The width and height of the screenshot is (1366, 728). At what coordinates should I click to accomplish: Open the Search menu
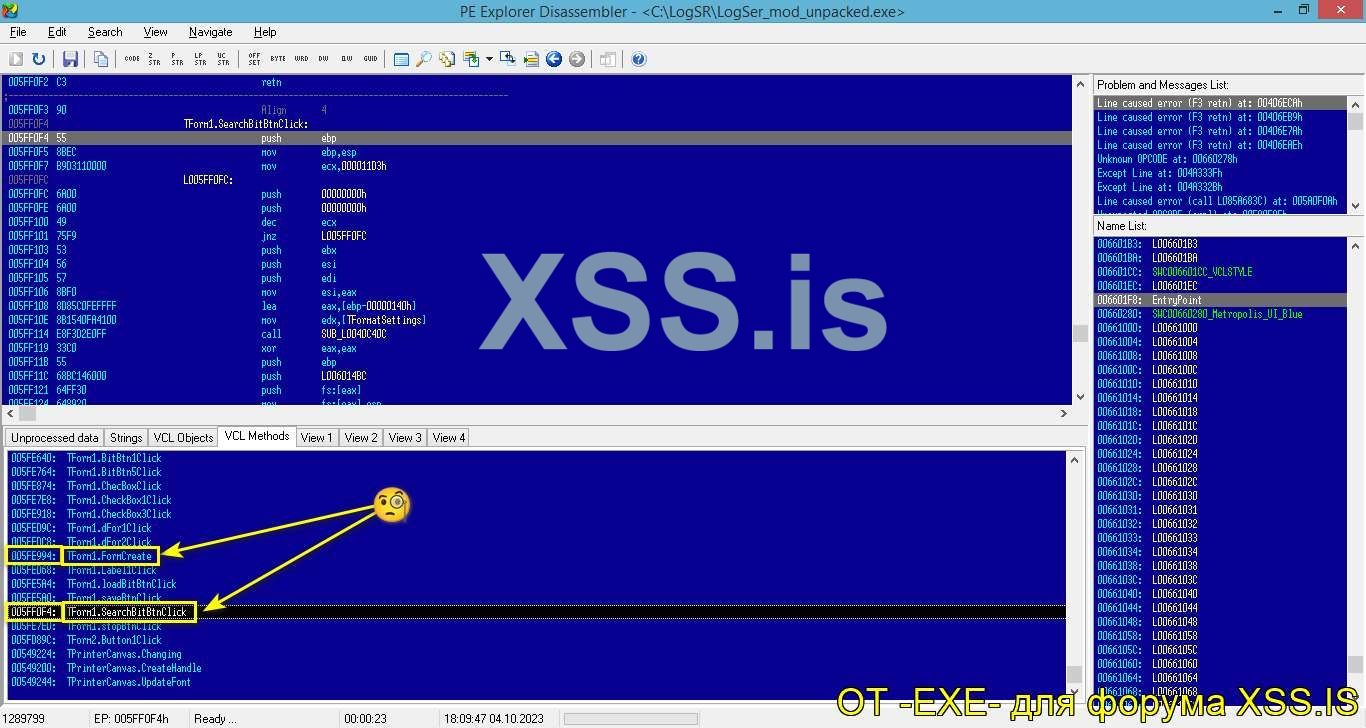(105, 32)
